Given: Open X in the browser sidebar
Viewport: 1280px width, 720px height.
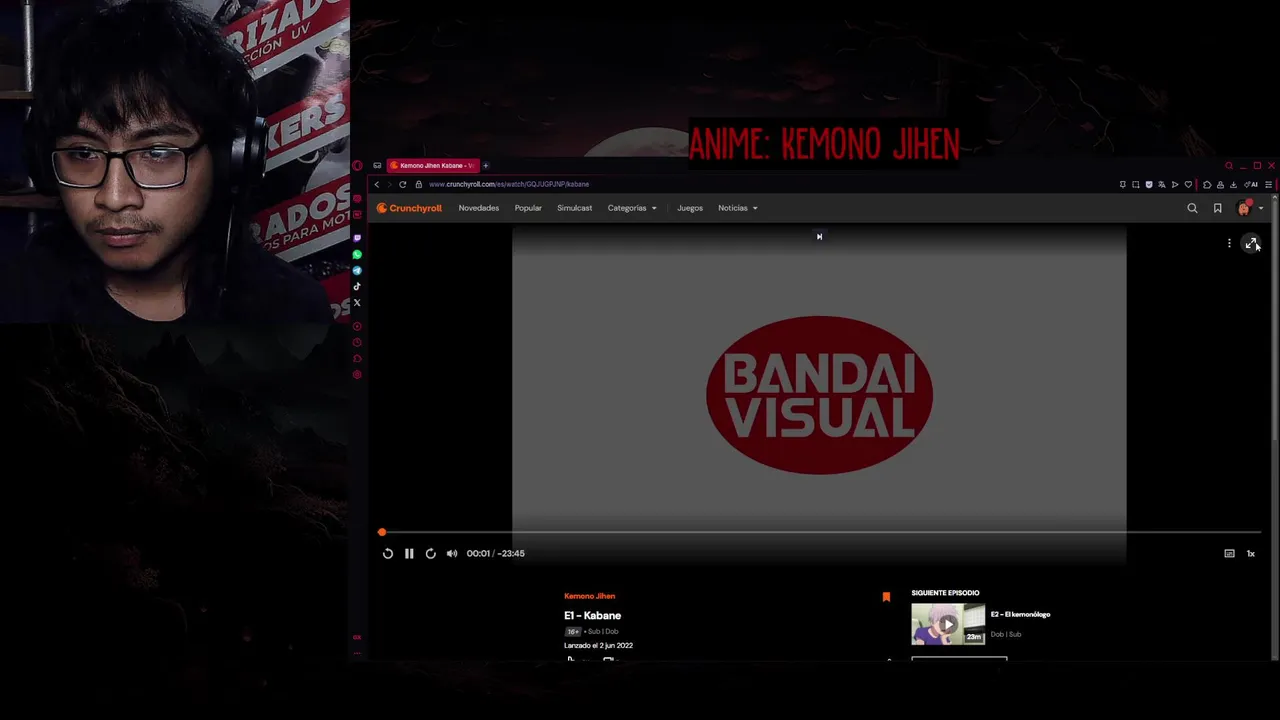Looking at the screenshot, I should pos(357,303).
